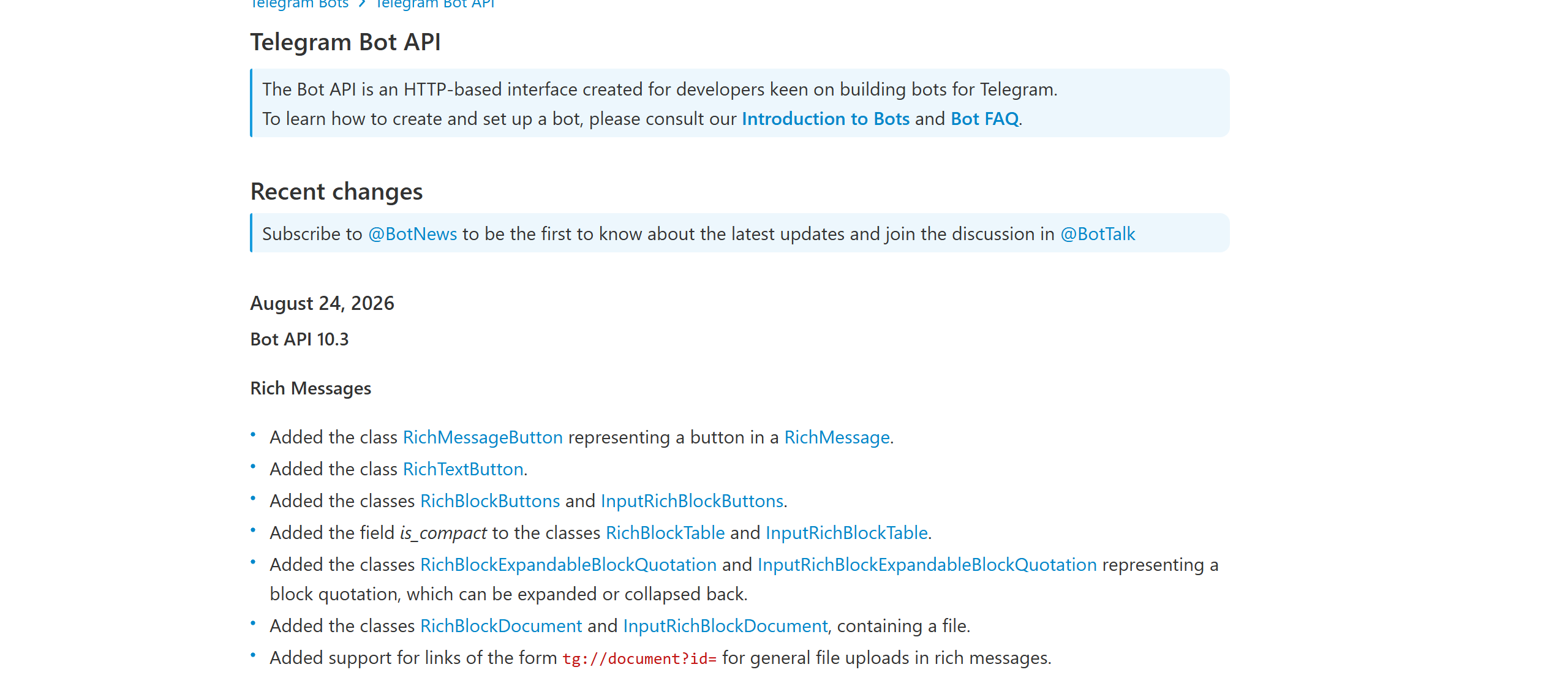1568x686 pixels.
Task: Open the RichTextButton class link
Action: [x=463, y=469]
